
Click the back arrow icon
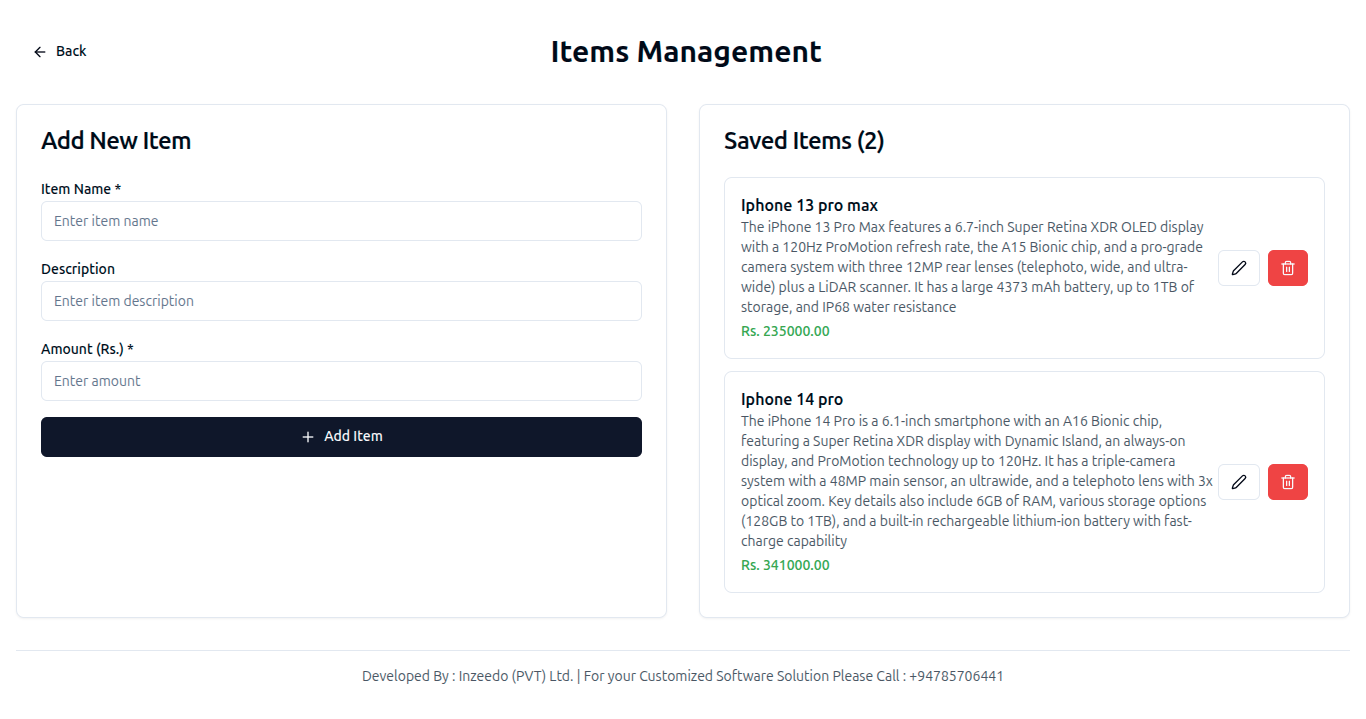(x=40, y=52)
